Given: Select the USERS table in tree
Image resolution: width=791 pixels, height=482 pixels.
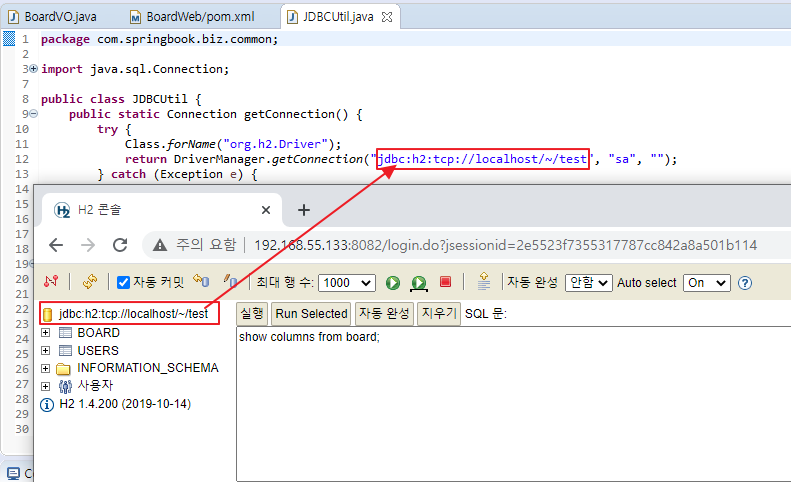Looking at the screenshot, I should (98, 350).
